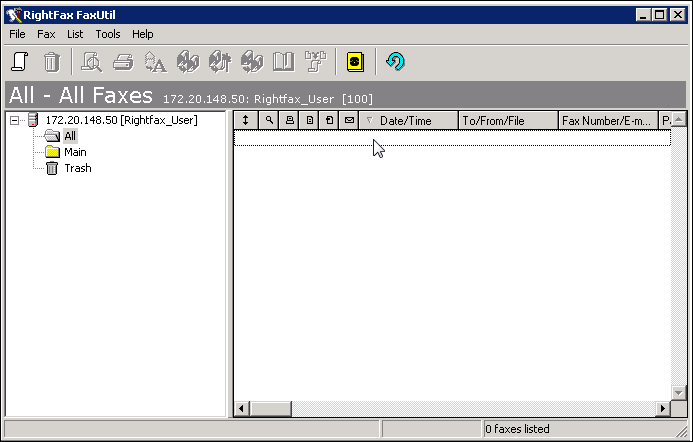Open the Tools menu

click(108, 34)
